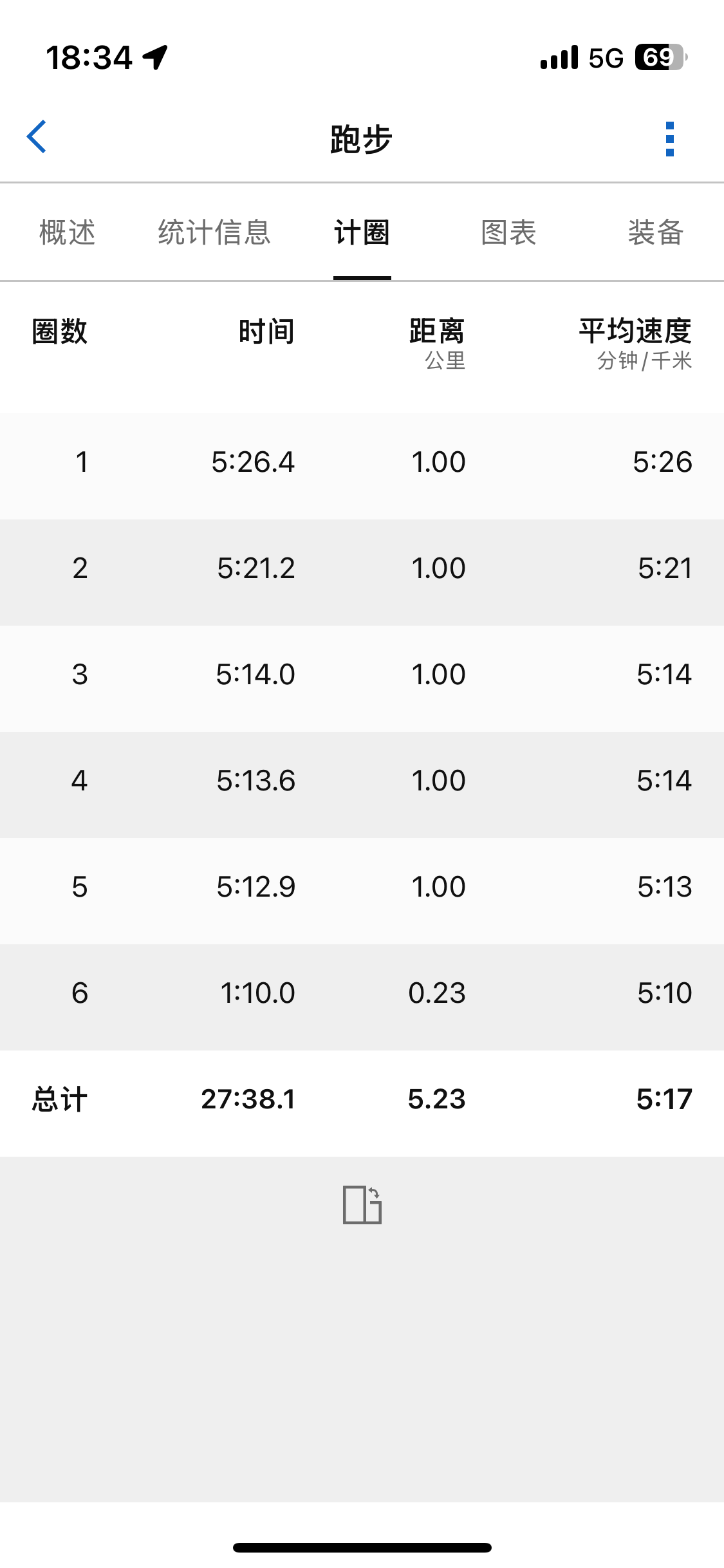Tap the battery indicator showing 69
724x1568 pixels.
pyautogui.click(x=661, y=57)
